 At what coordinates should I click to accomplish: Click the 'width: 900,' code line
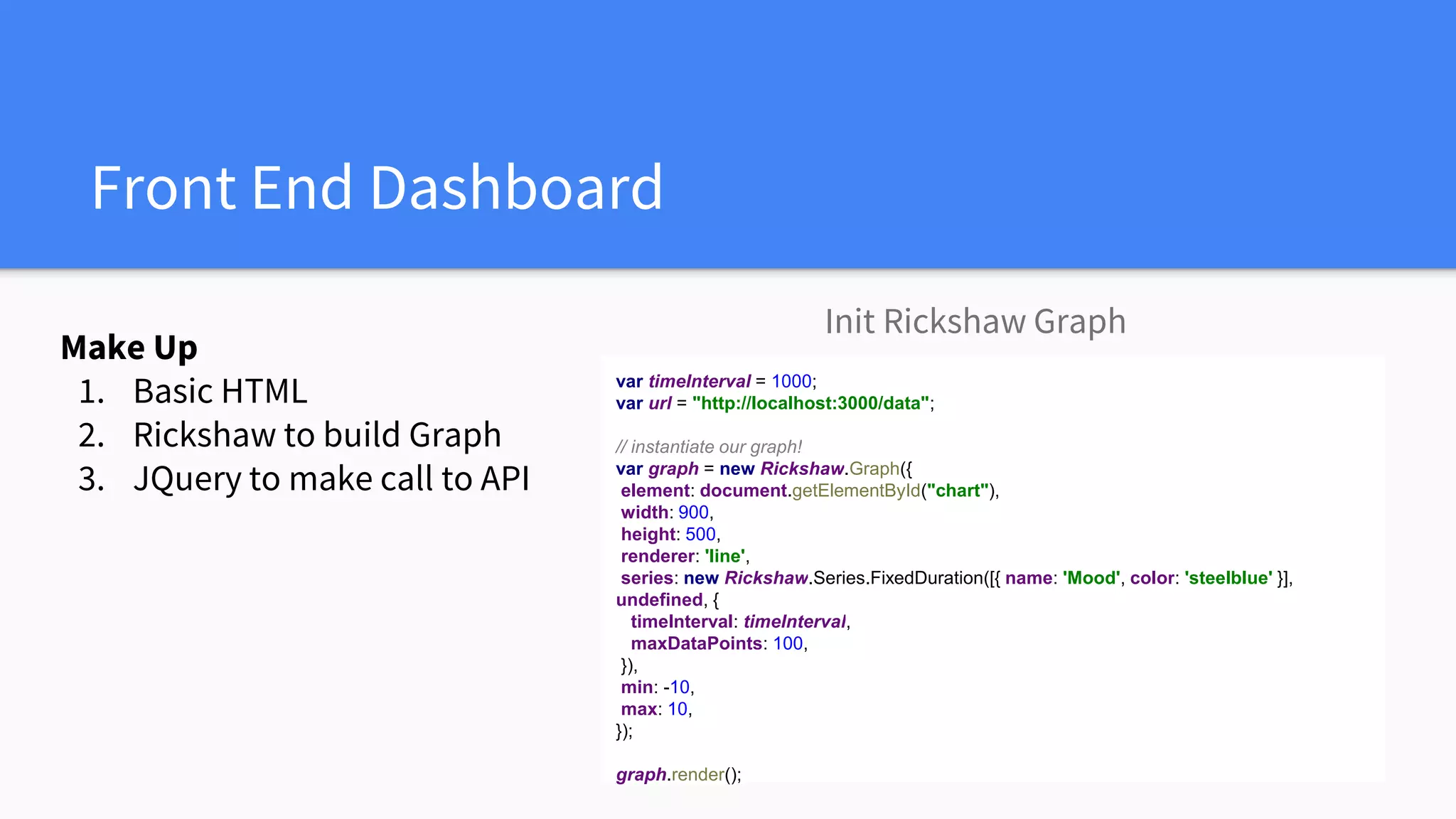point(667,512)
